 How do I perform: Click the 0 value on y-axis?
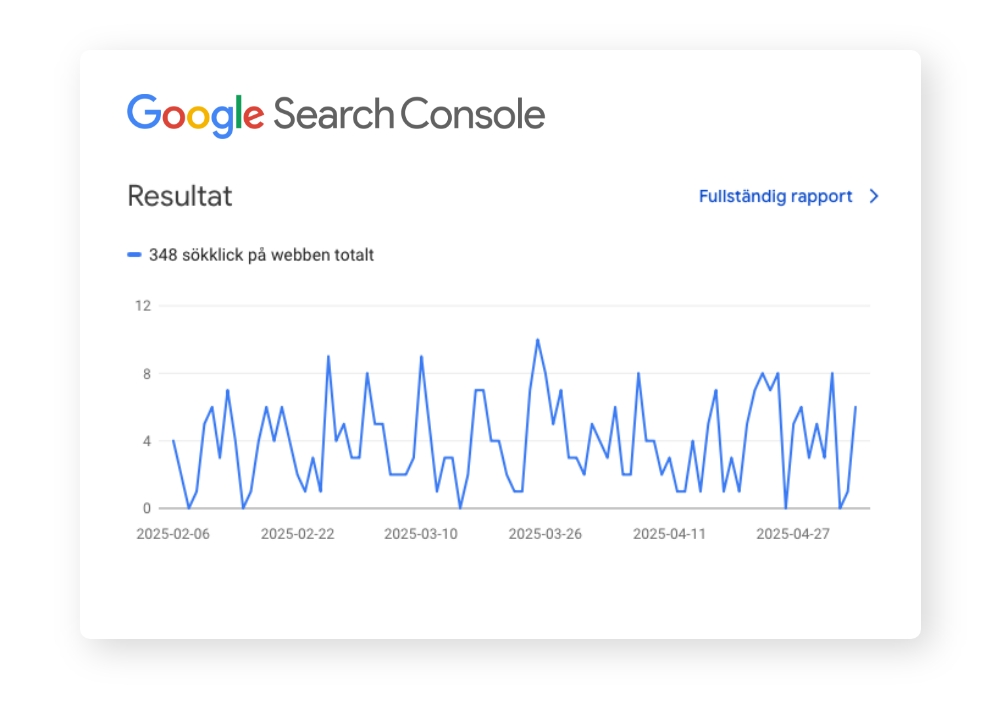[x=147, y=508]
